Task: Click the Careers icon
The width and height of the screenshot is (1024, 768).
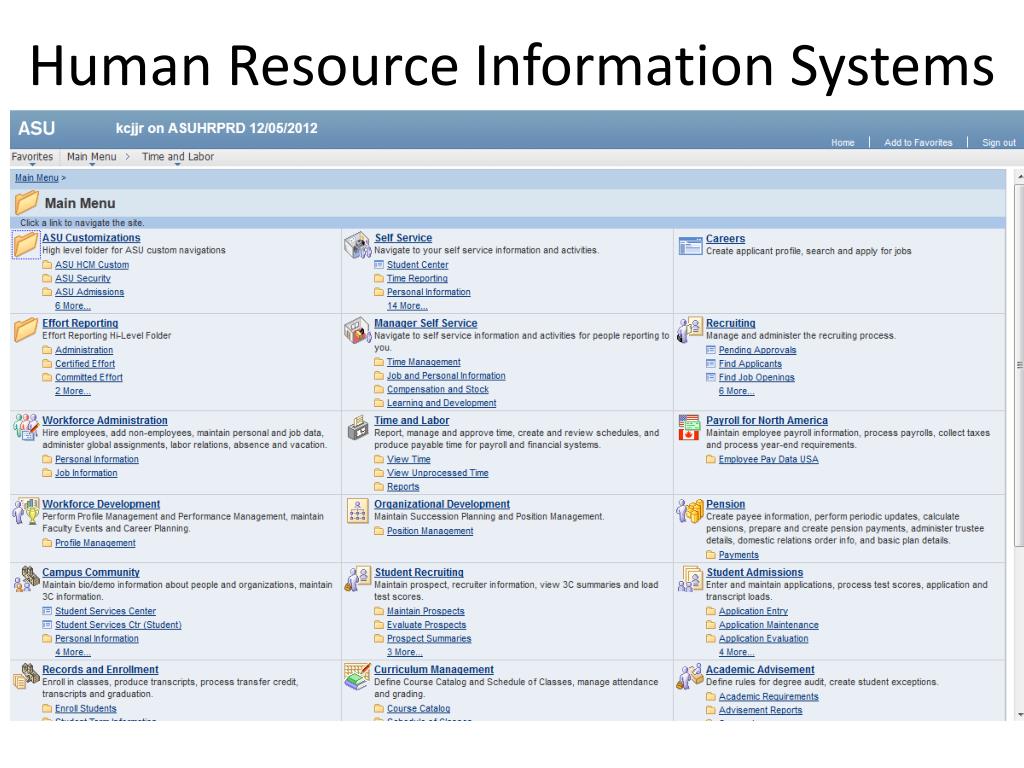Action: [x=690, y=246]
